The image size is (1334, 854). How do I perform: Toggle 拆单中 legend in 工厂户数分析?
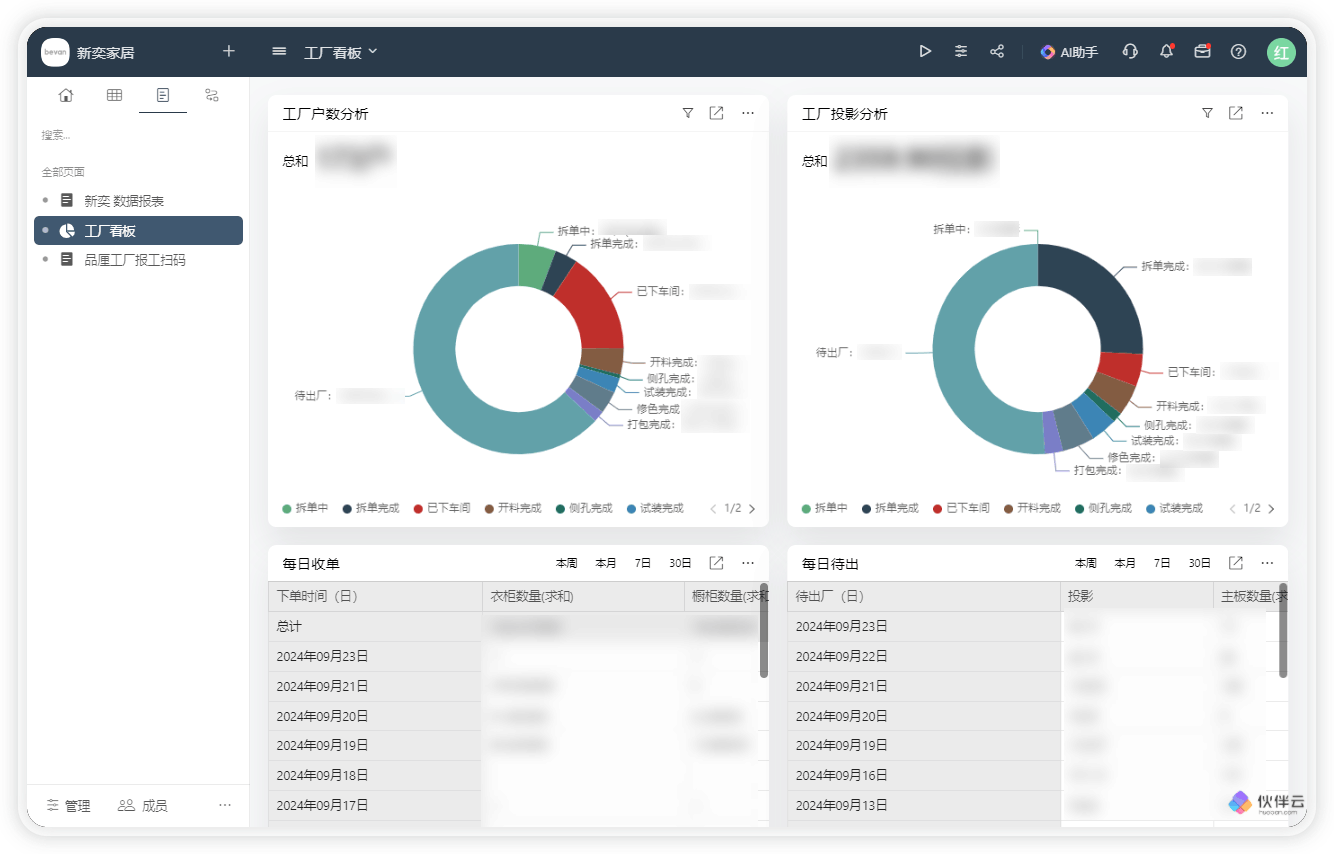coord(305,508)
